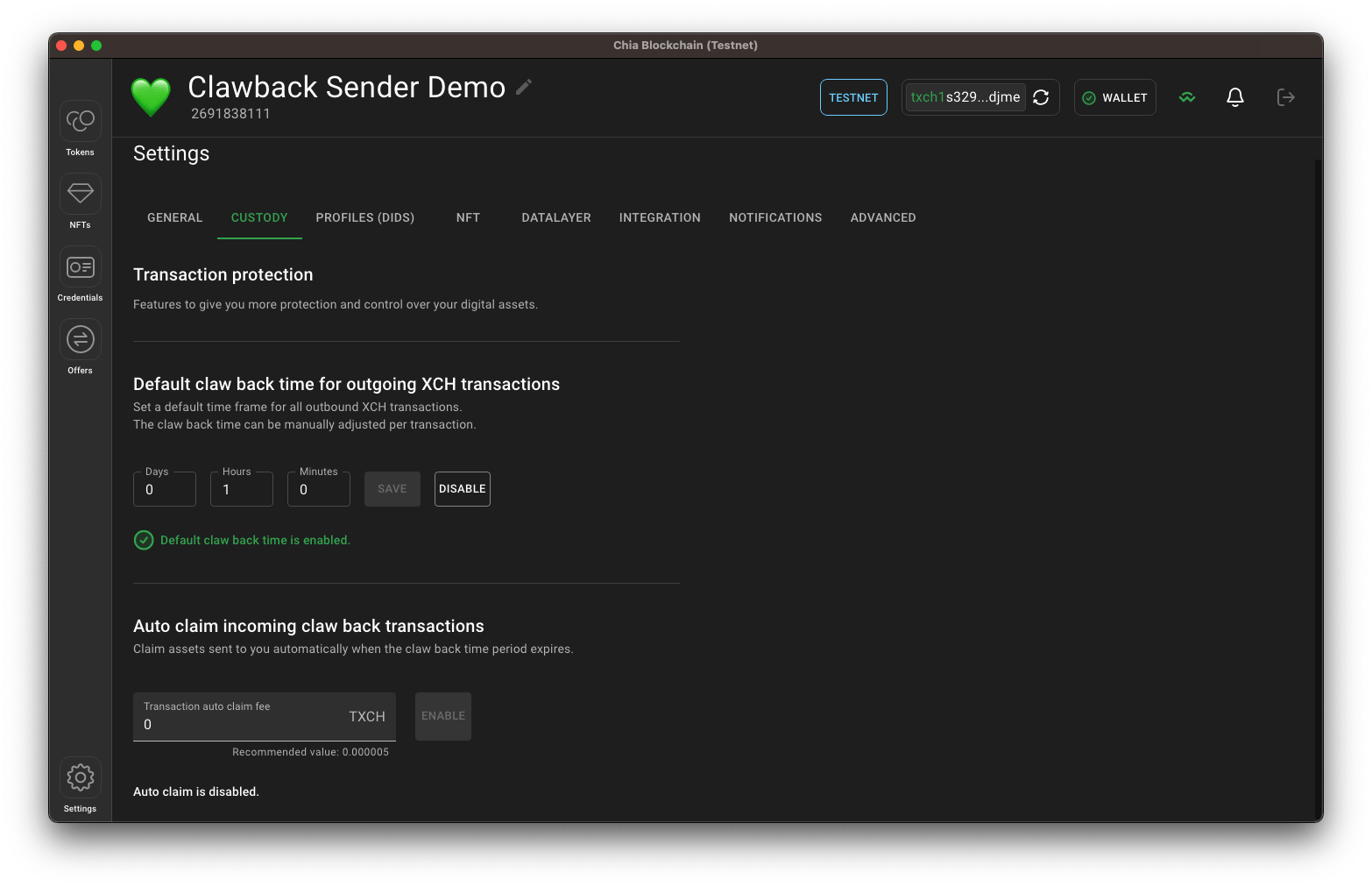Click the TESTNET button
The image size is (1372, 887).
pyautogui.click(x=853, y=97)
